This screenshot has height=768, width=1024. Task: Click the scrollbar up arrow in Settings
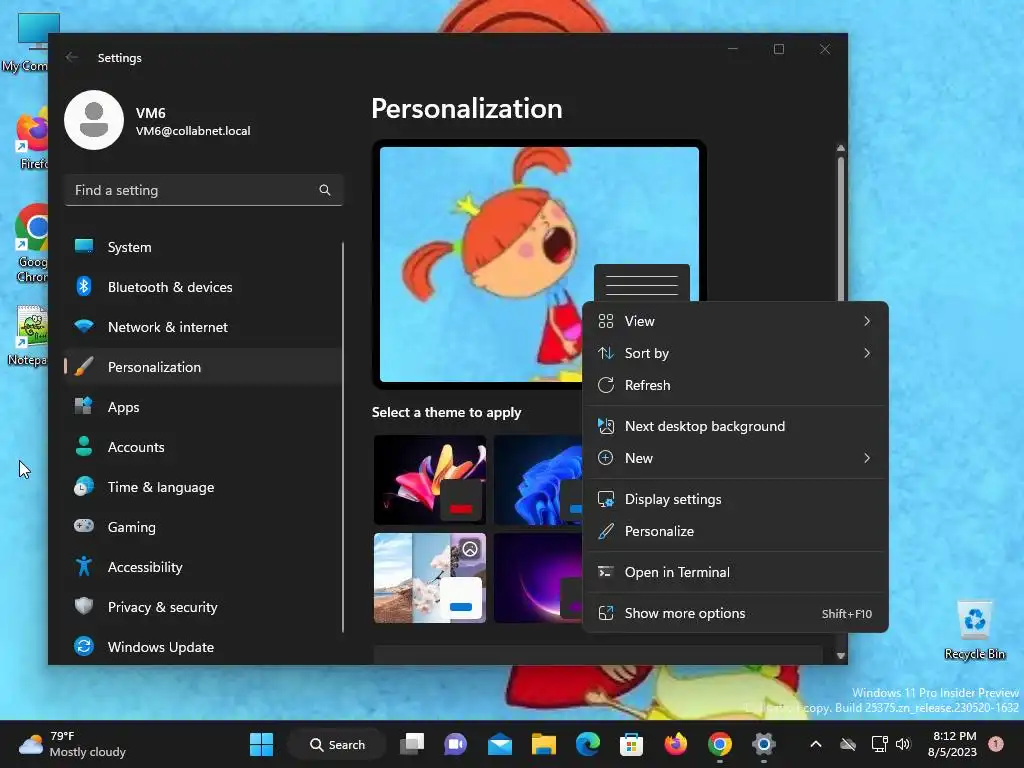(840, 148)
